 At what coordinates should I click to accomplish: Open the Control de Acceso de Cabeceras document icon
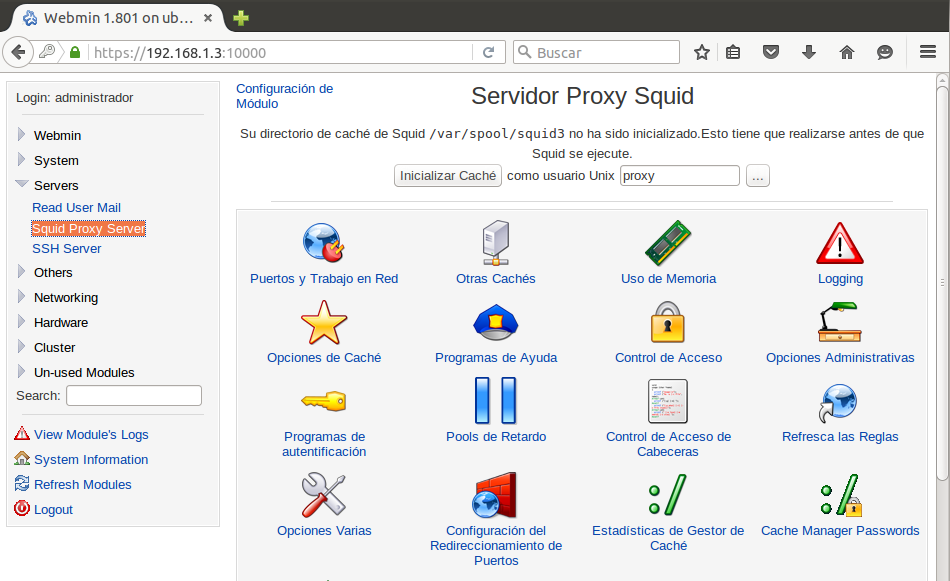coord(668,401)
